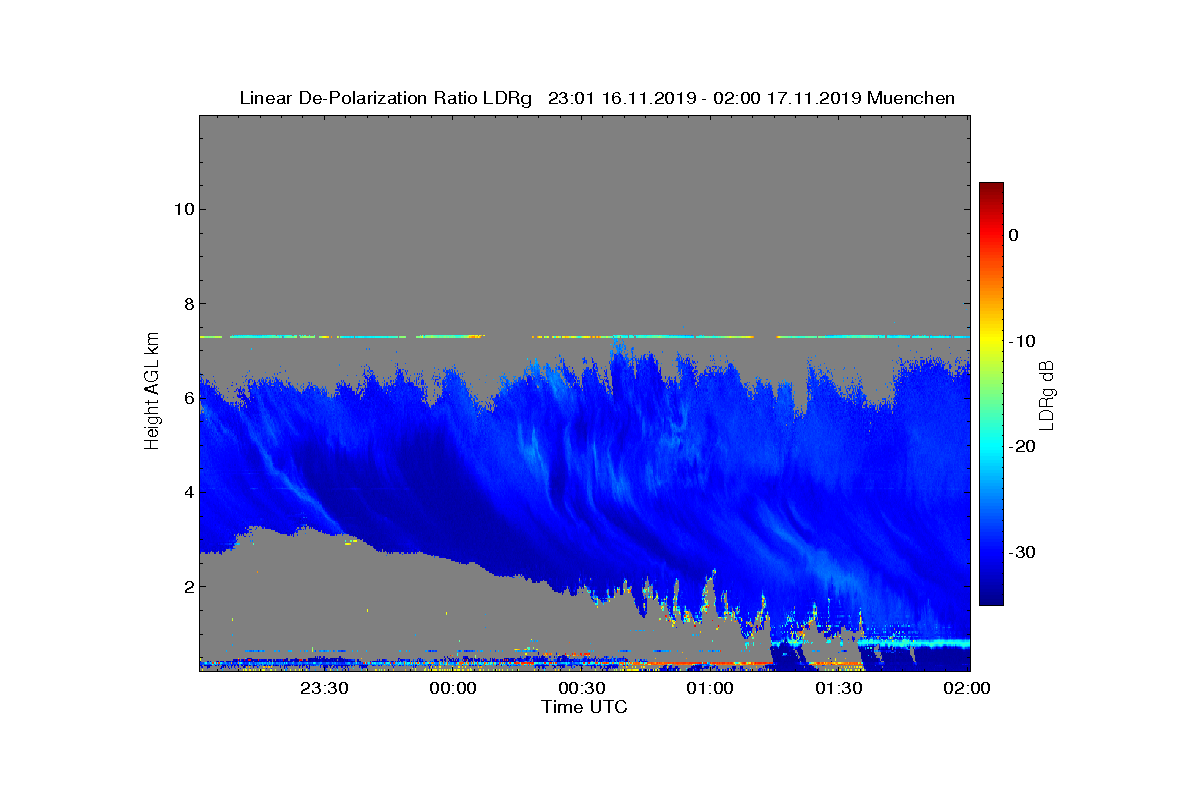Viewport: 1200px width, 800px height.
Task: Click the colorbar value -20
Action: point(1021,447)
